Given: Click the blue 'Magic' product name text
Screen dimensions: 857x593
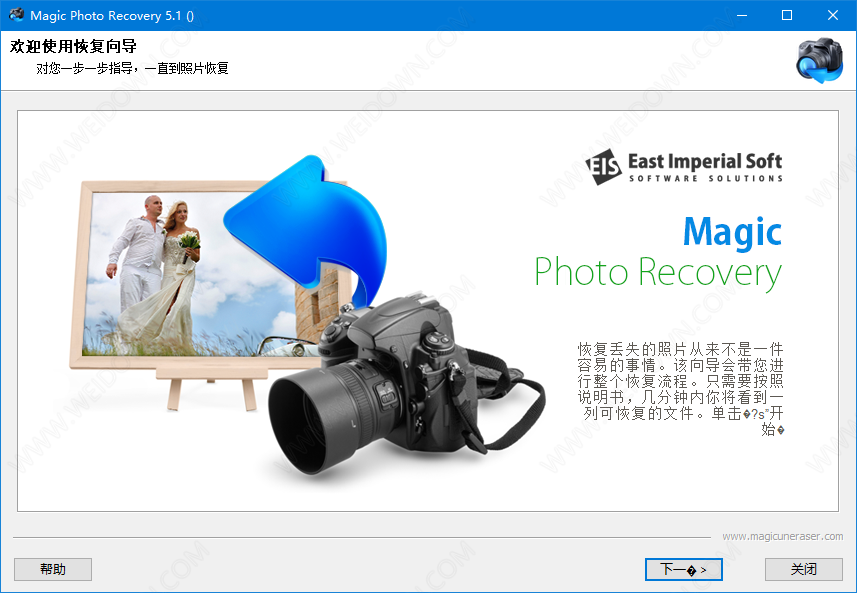Looking at the screenshot, I should coord(732,232).
